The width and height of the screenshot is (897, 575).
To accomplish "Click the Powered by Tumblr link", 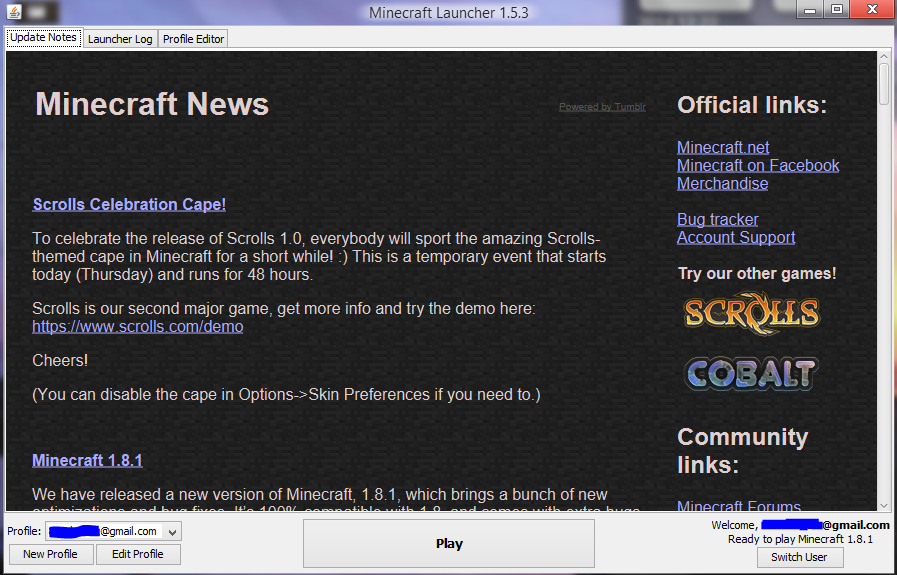I will point(602,107).
